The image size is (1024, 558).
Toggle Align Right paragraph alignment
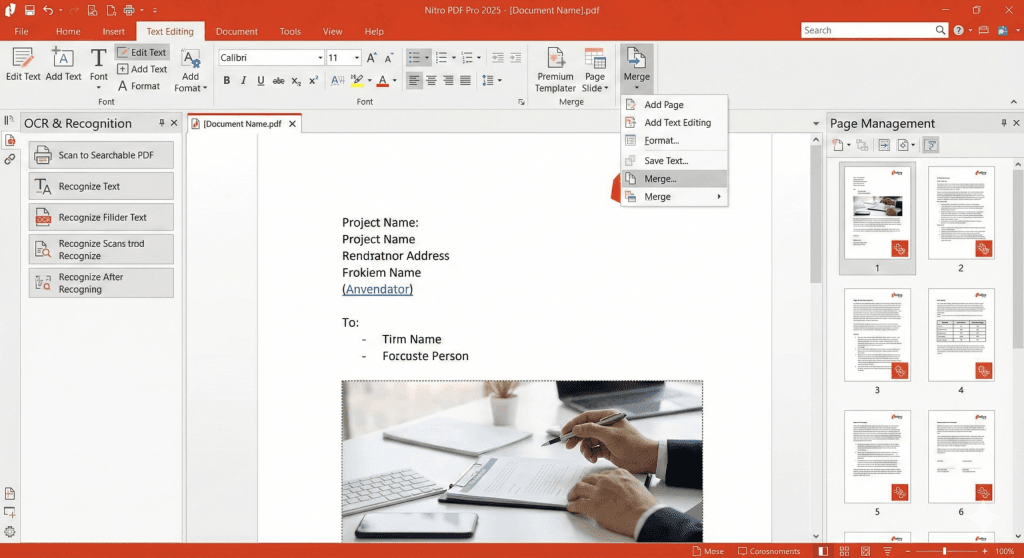tap(448, 80)
